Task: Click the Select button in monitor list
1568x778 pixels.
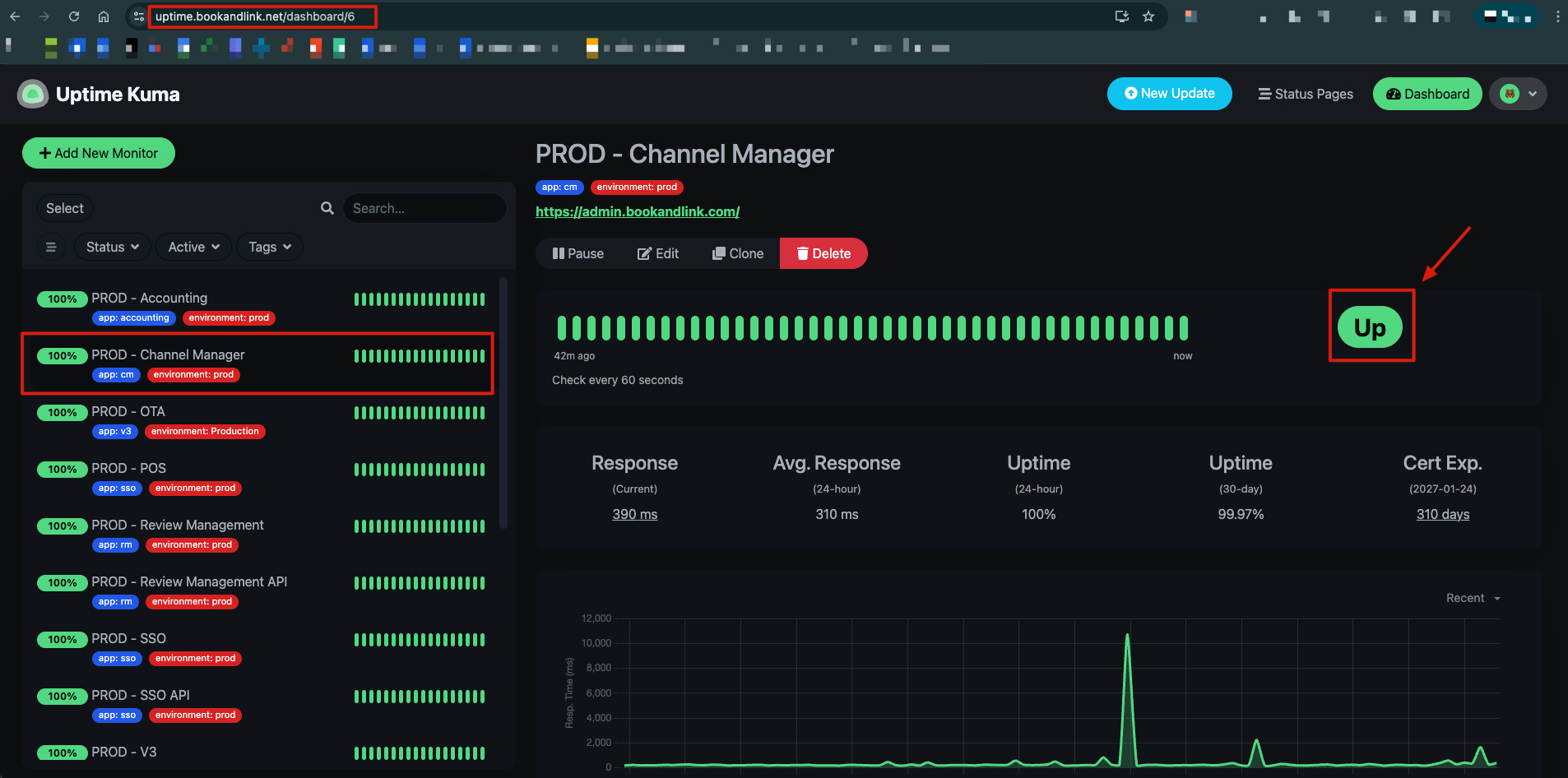Action: tap(65, 208)
